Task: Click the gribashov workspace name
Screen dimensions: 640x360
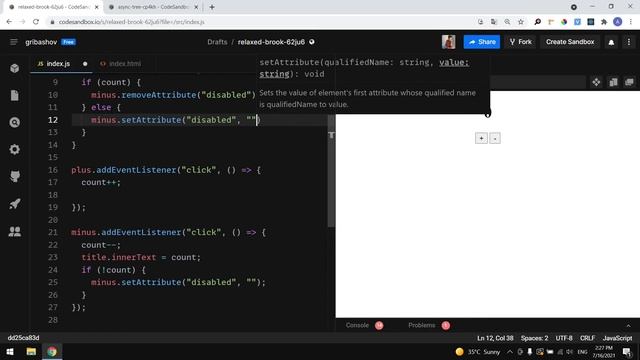Action: click(x=41, y=42)
